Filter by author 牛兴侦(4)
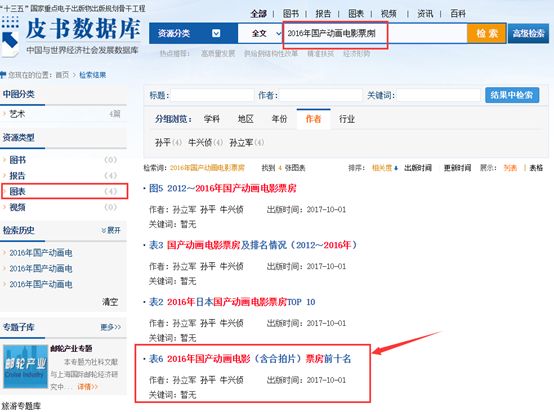This screenshot has height=412, width=554. pyautogui.click(x=205, y=143)
